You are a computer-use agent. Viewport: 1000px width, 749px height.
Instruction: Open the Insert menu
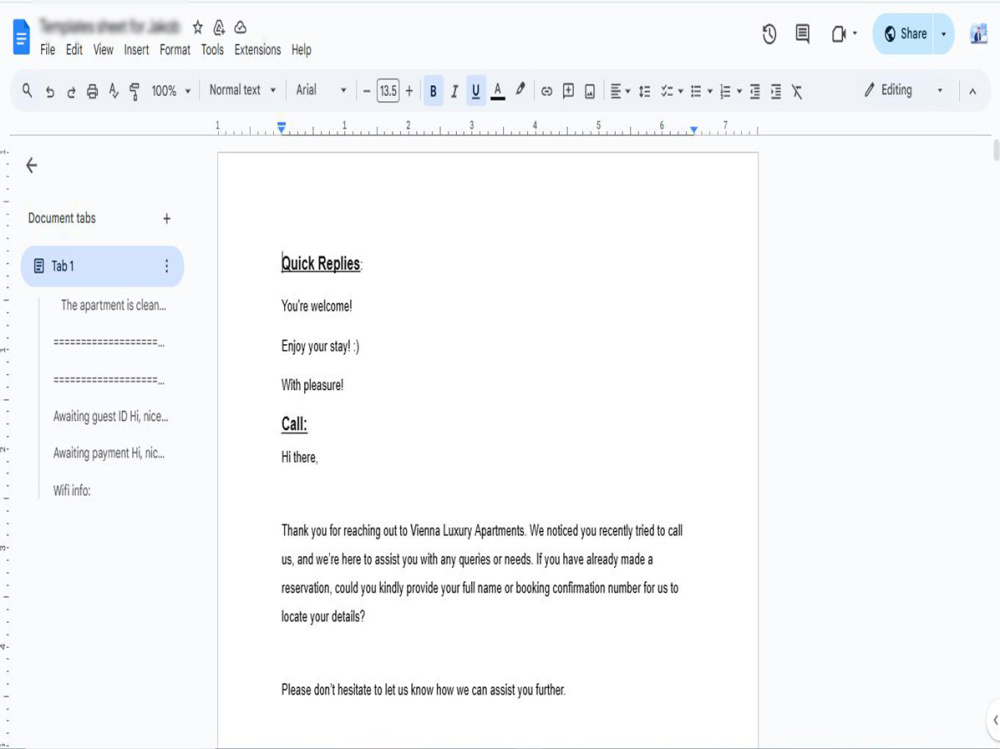tap(136, 50)
